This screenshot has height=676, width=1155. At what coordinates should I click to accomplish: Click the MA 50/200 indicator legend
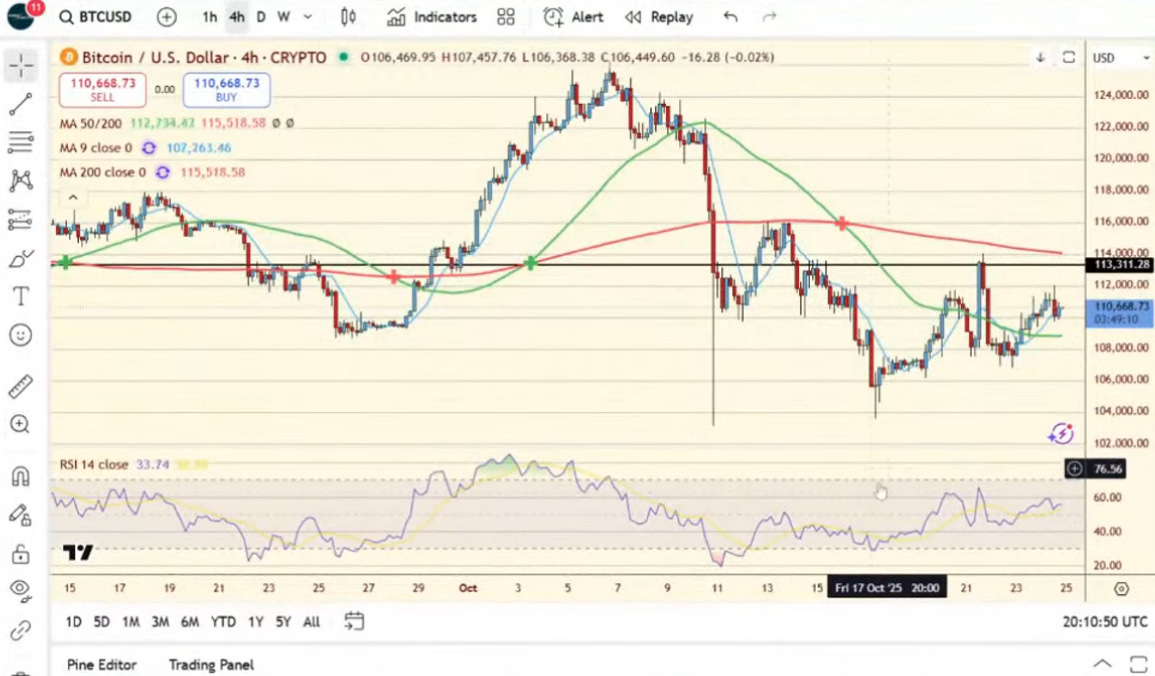pos(91,123)
